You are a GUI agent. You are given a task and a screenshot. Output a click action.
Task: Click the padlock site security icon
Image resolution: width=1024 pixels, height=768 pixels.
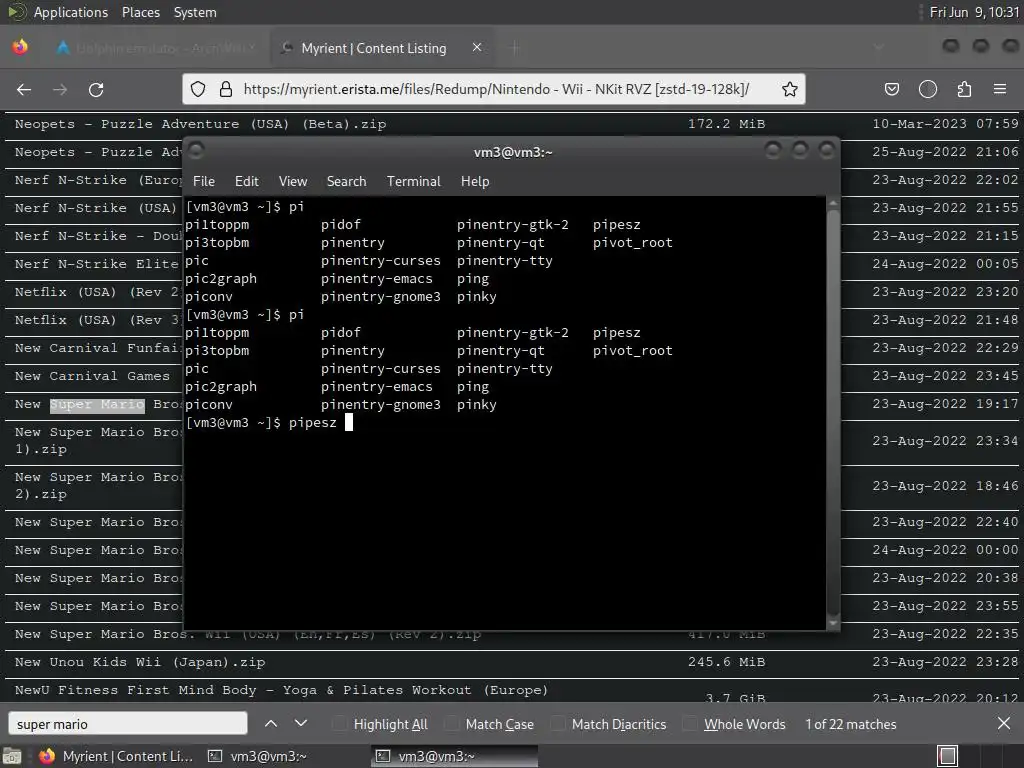tap(226, 89)
